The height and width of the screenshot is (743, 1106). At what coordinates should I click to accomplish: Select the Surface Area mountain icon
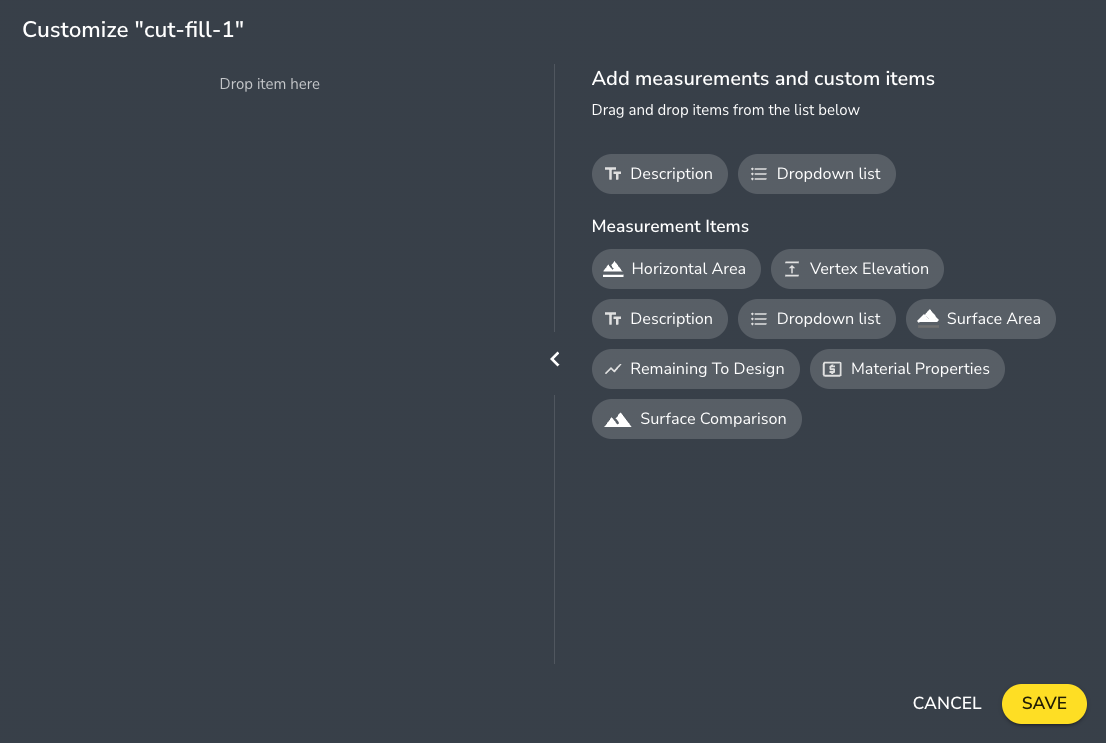[927, 318]
